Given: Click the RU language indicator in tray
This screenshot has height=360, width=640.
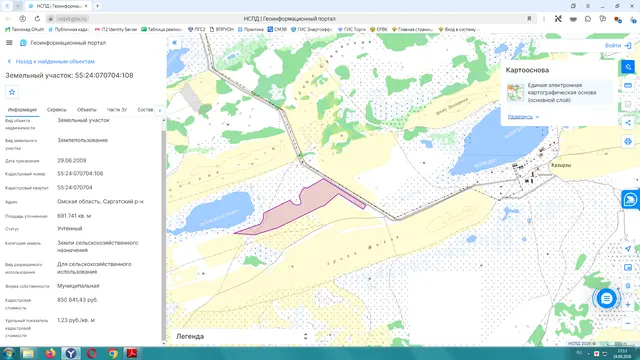Looking at the screenshot, I should (x=579, y=353).
